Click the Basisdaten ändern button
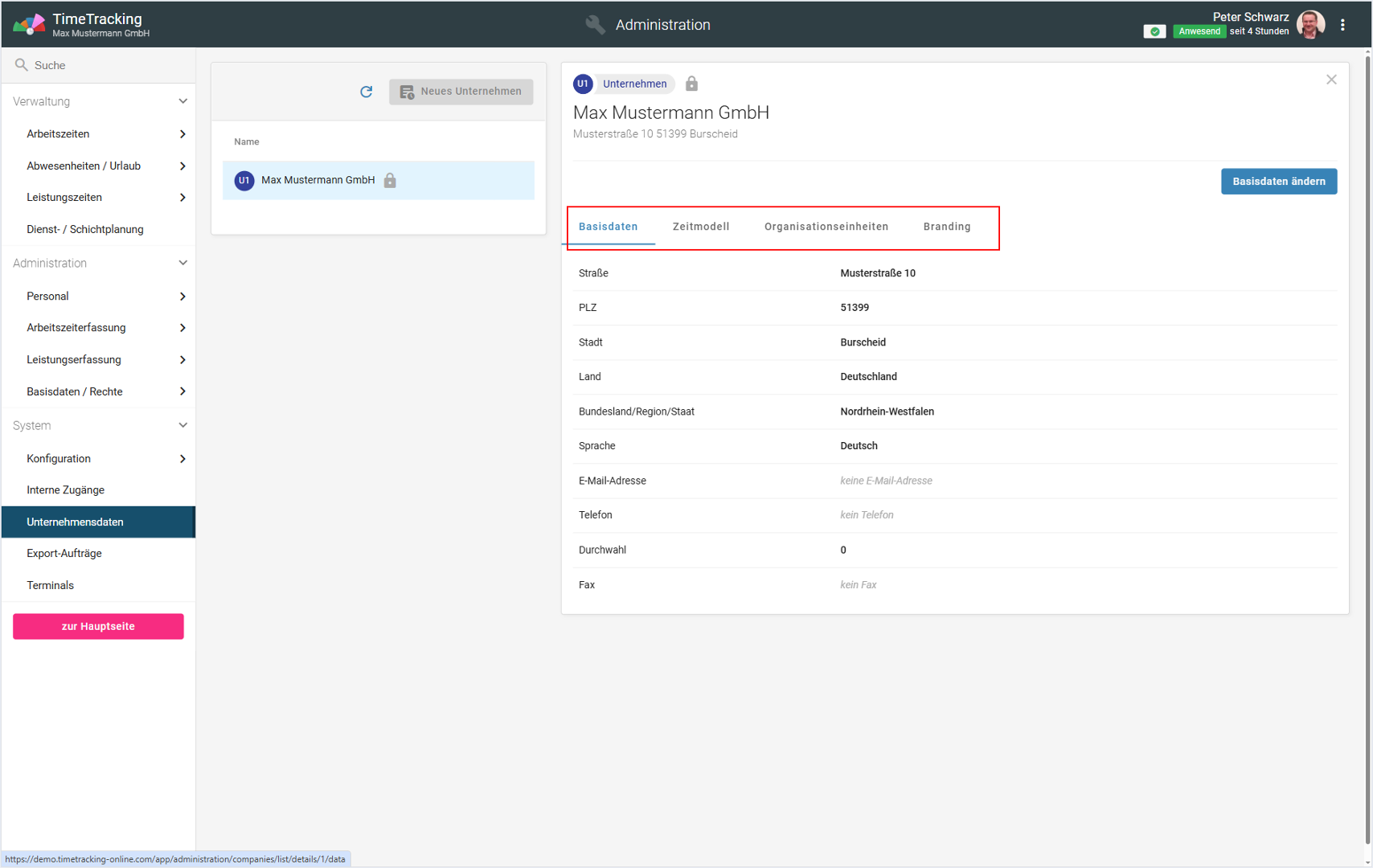 pos(1278,182)
